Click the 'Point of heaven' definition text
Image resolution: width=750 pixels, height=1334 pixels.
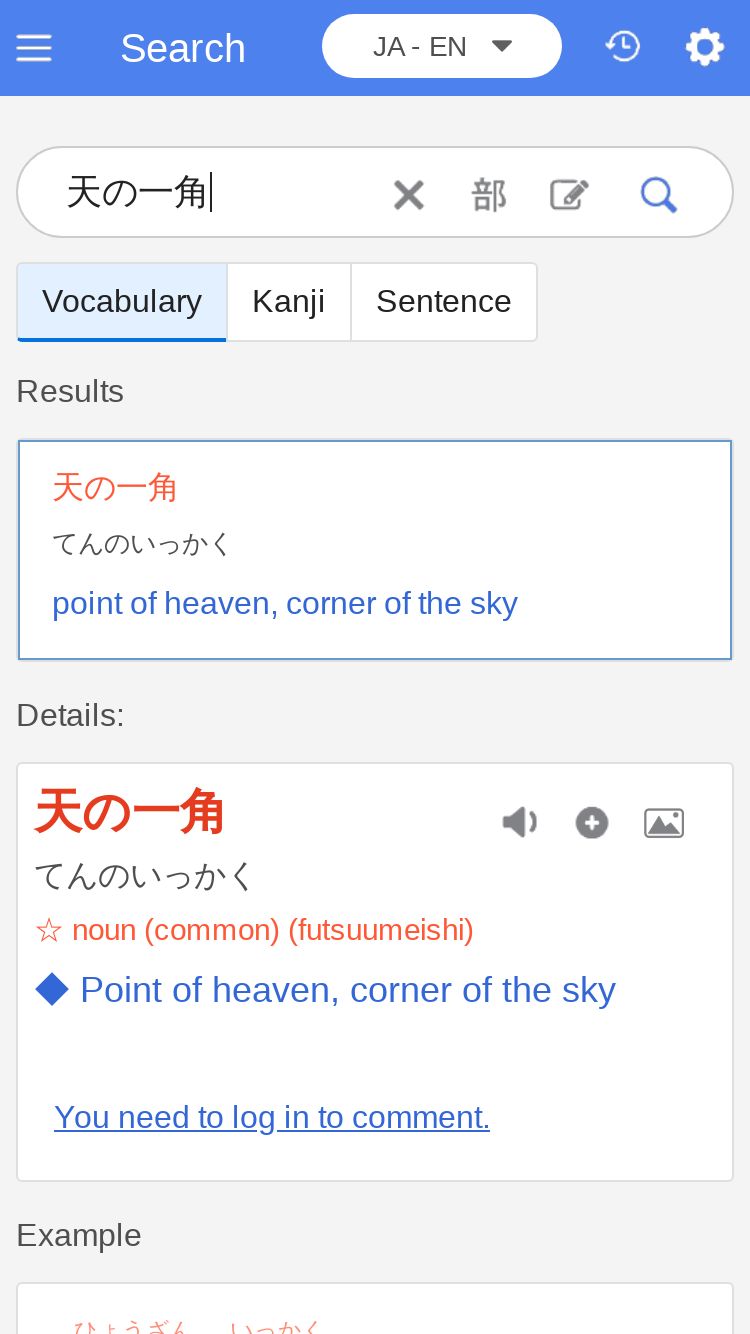[347, 990]
